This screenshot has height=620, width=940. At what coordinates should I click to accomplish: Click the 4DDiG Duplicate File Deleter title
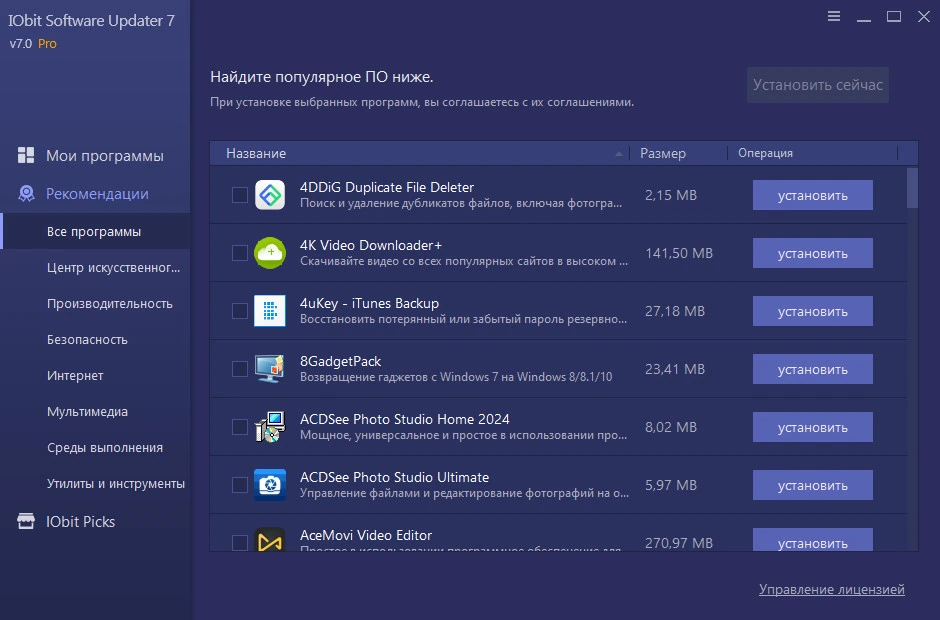(x=387, y=187)
